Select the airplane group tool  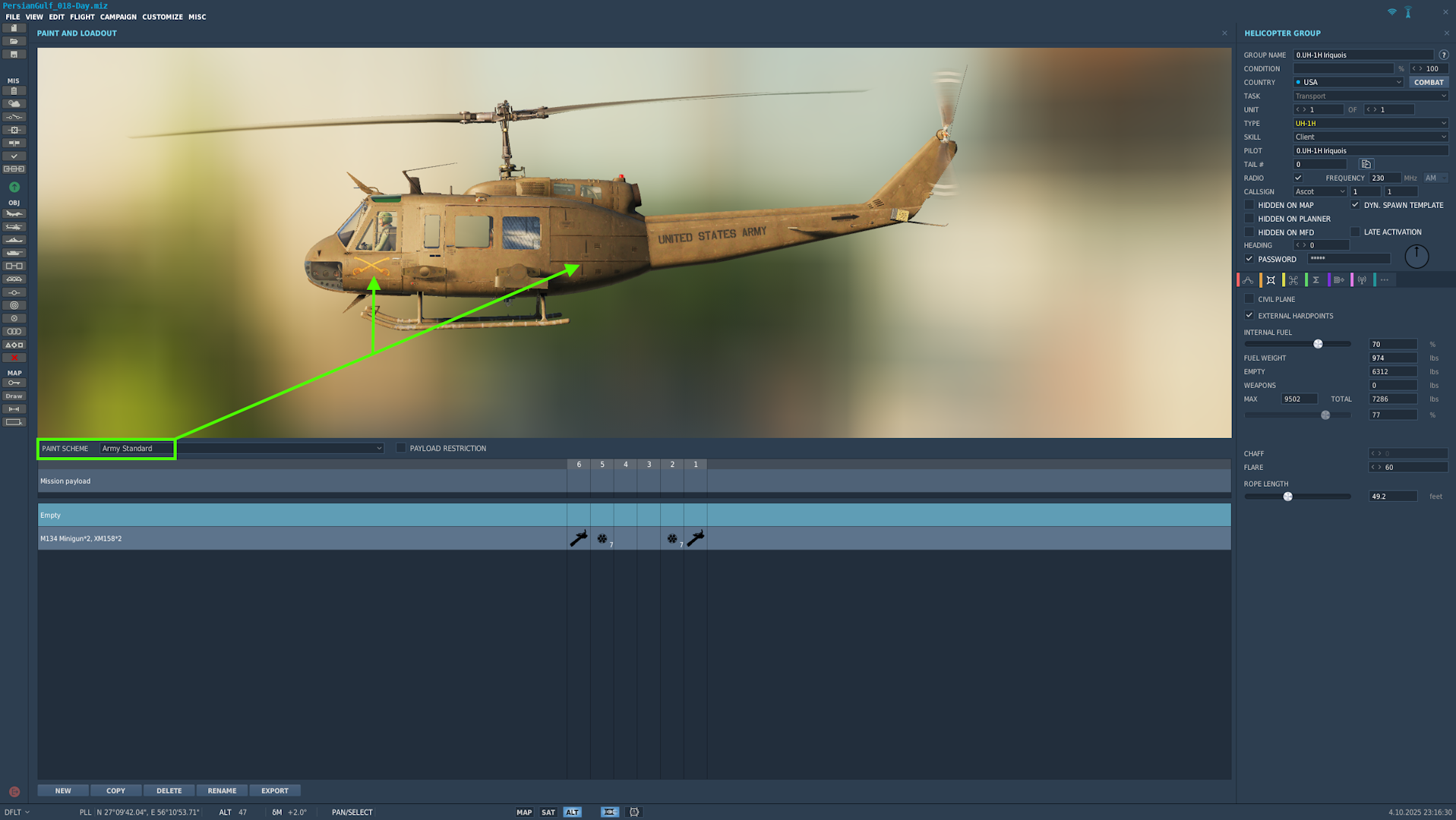pyautogui.click(x=14, y=214)
